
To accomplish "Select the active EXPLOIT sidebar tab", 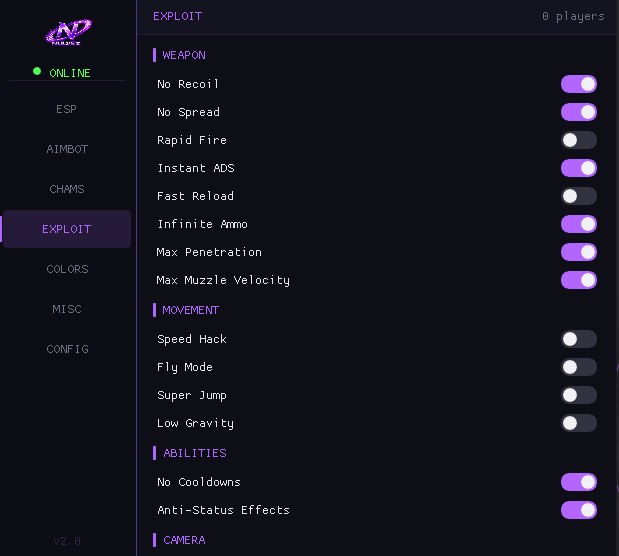I will pyautogui.click(x=66, y=229).
